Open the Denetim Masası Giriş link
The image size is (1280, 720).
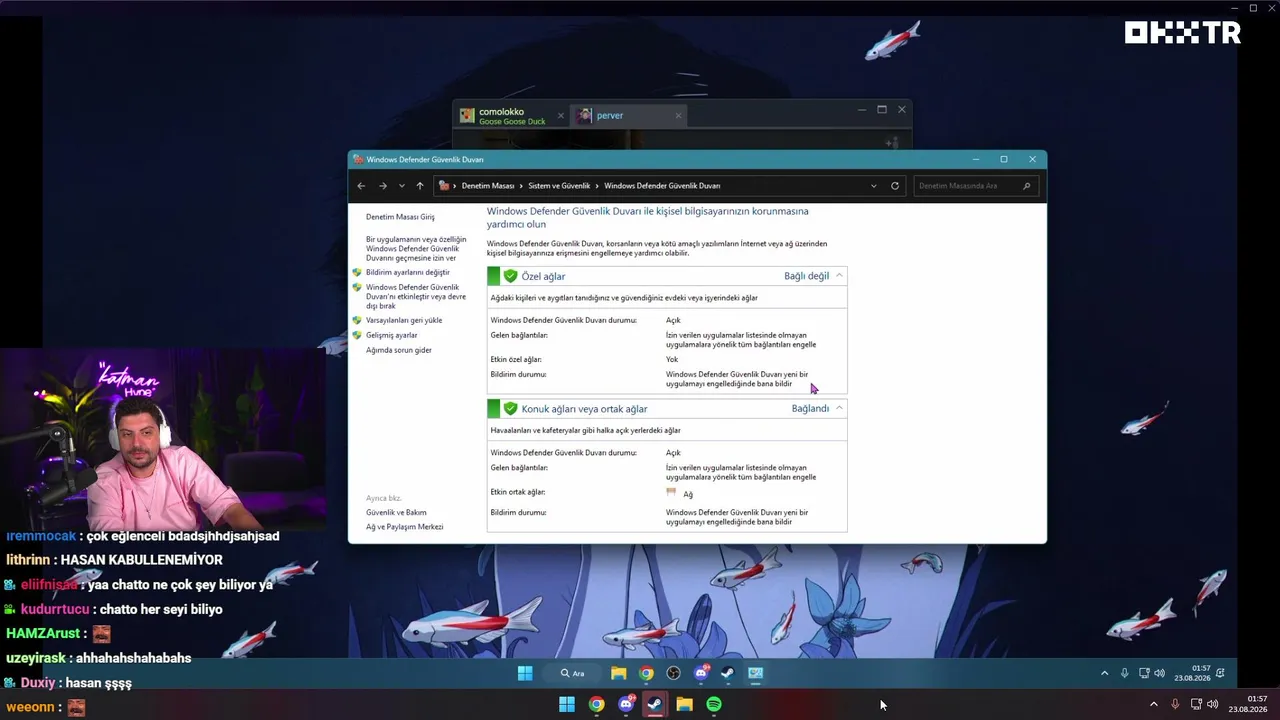click(400, 217)
